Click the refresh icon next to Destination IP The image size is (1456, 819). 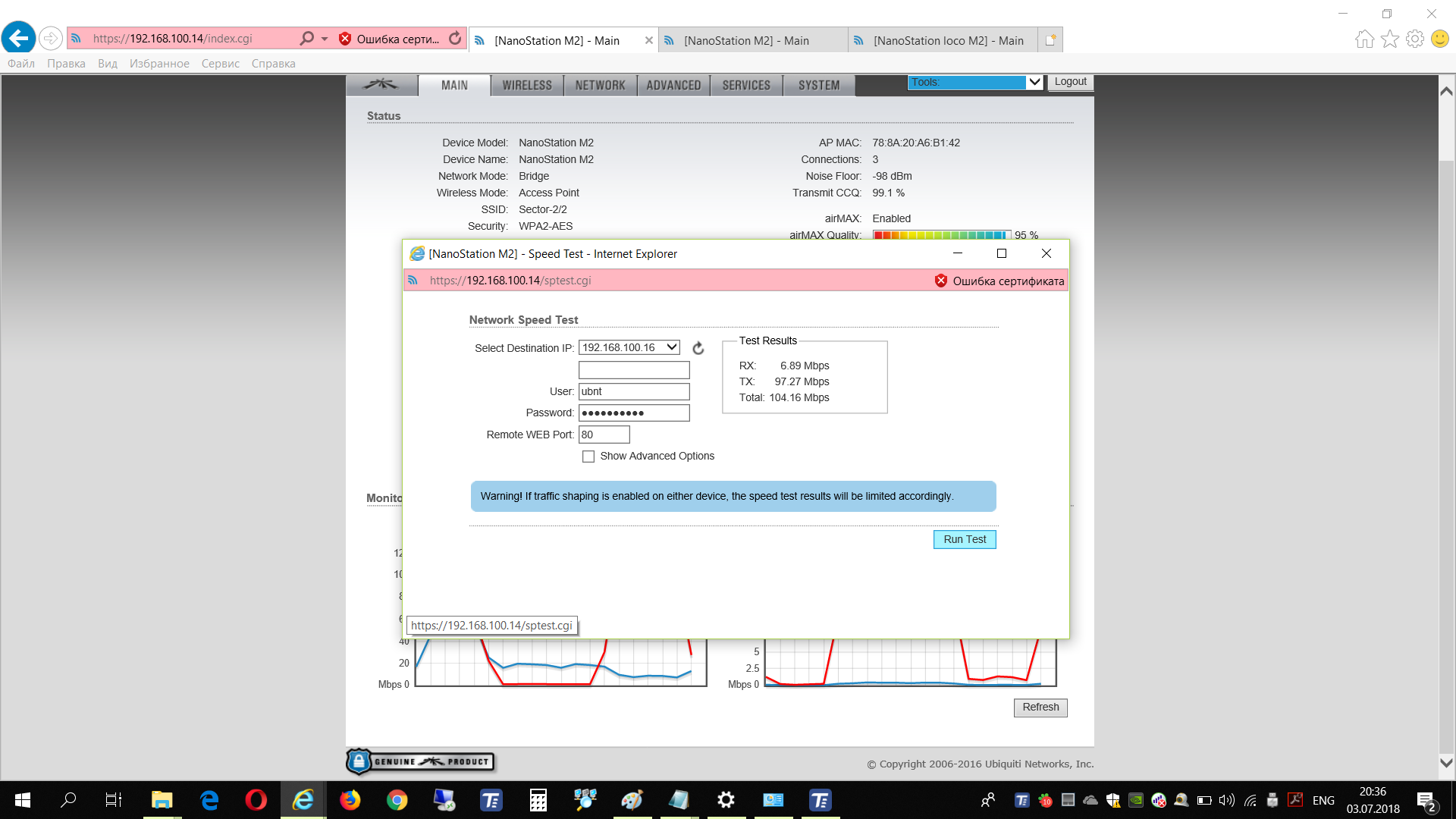[x=698, y=348]
